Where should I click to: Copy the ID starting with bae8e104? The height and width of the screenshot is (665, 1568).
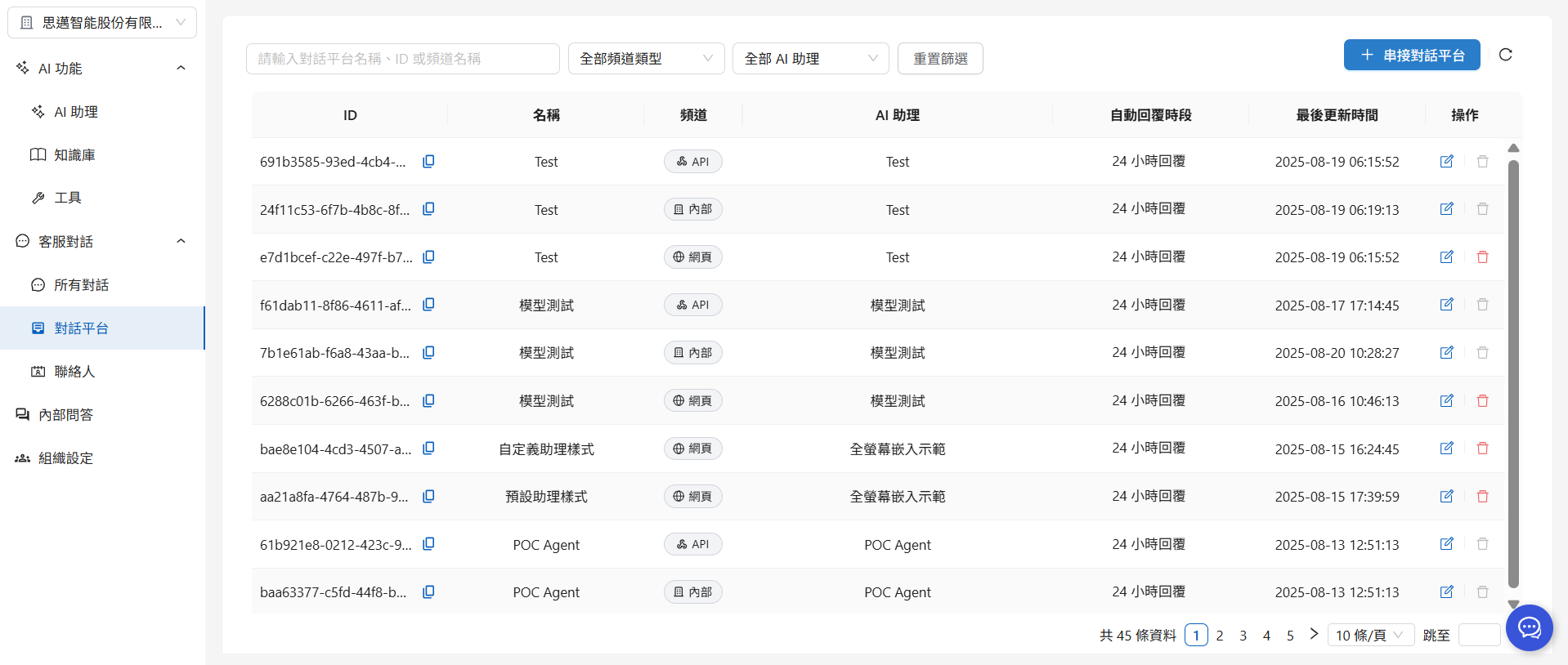click(428, 449)
